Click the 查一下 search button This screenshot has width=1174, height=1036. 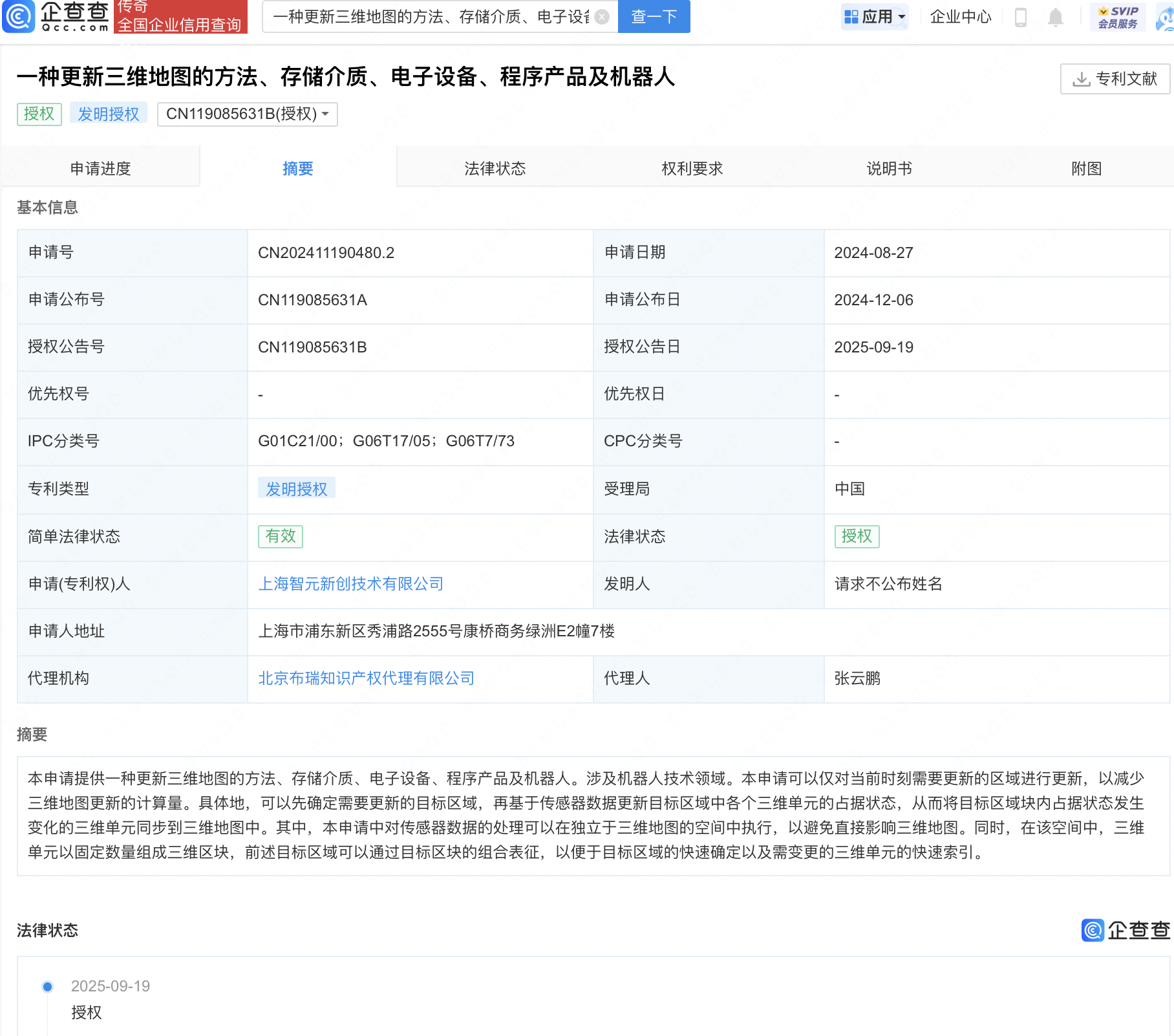coord(654,16)
